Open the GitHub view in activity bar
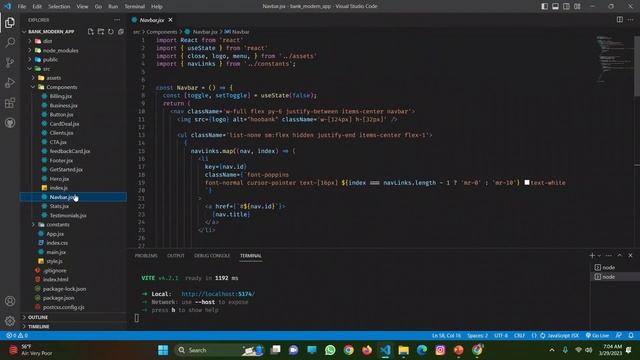Image resolution: width=640 pixels, height=360 pixels. point(10,122)
